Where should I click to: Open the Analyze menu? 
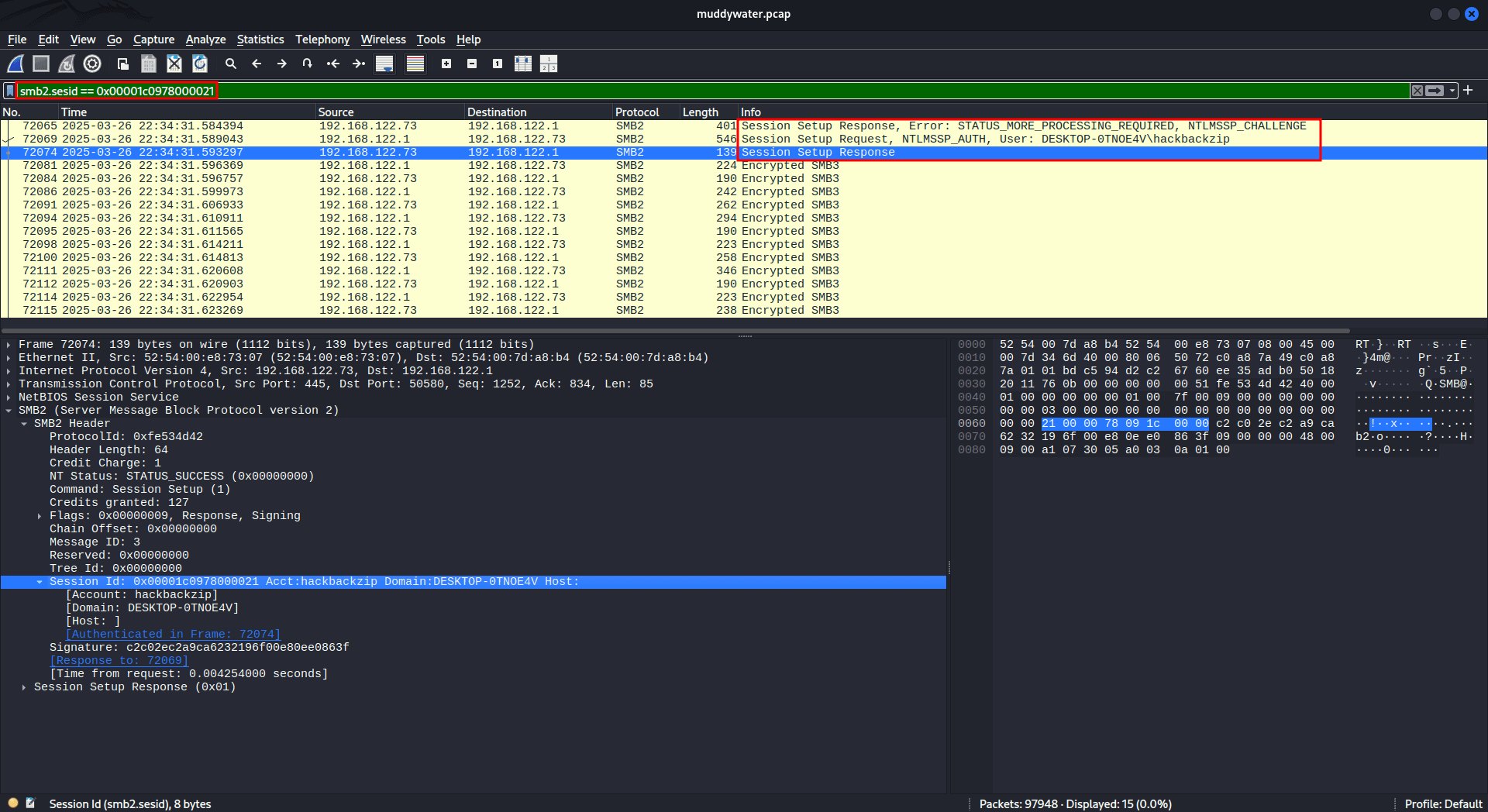coord(205,40)
